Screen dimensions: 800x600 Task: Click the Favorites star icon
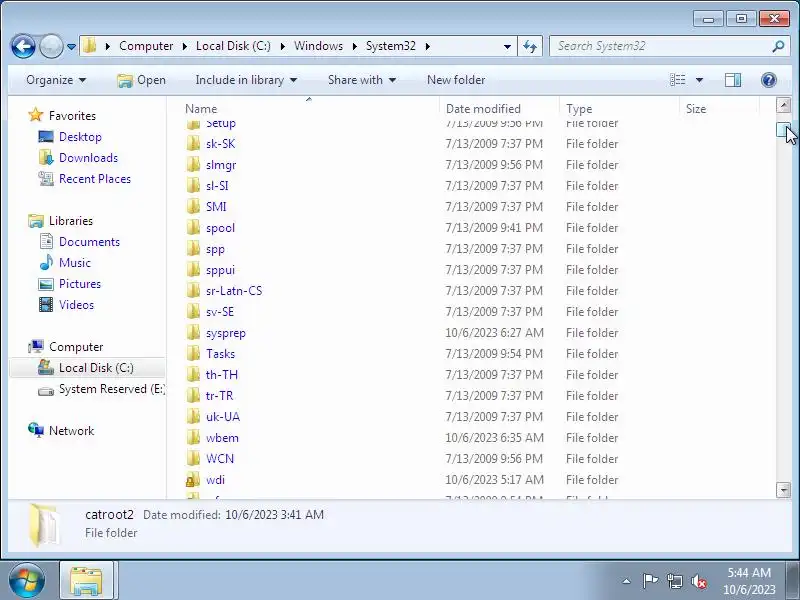[x=36, y=115]
